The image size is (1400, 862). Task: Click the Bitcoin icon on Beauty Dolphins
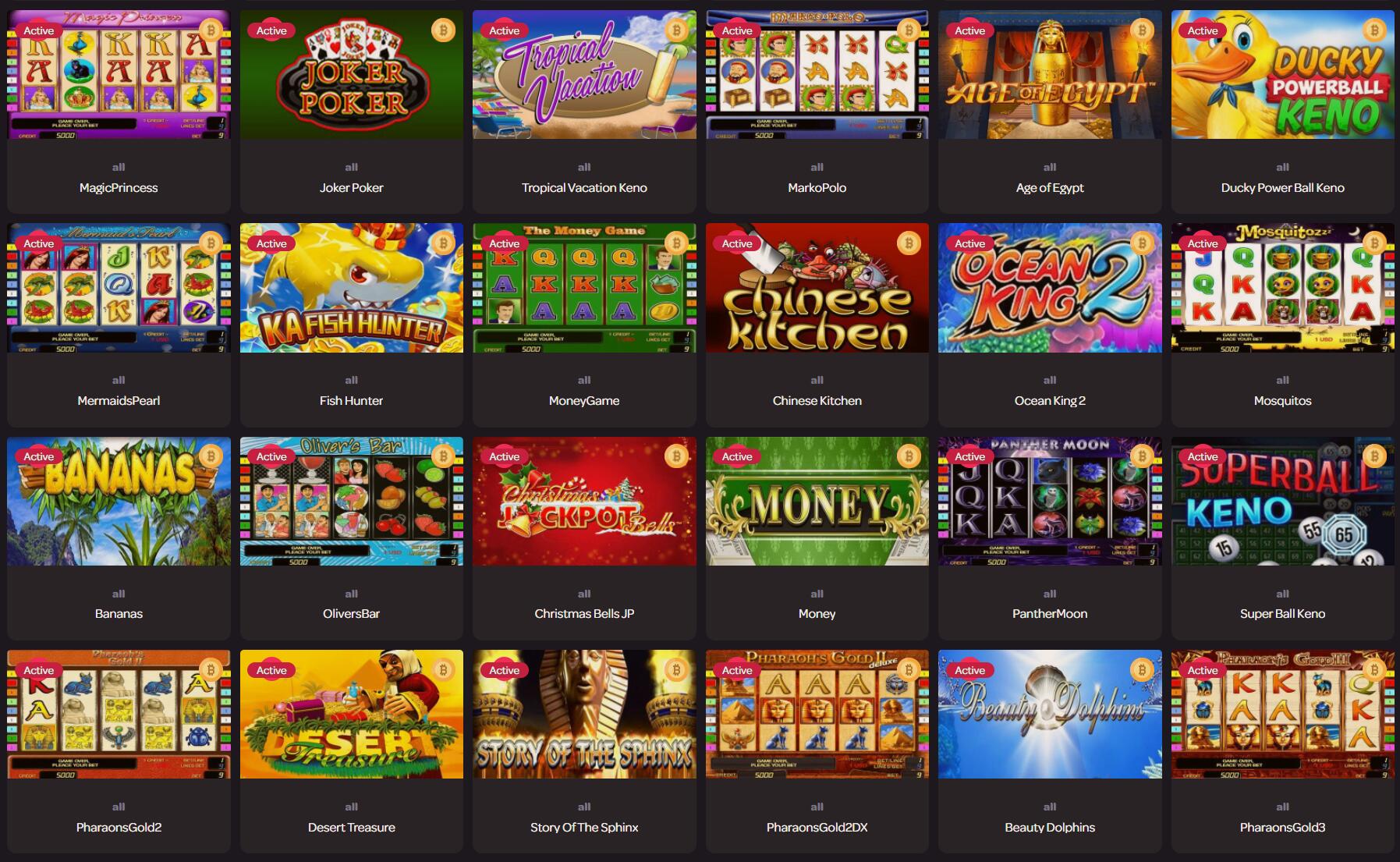point(1142,670)
